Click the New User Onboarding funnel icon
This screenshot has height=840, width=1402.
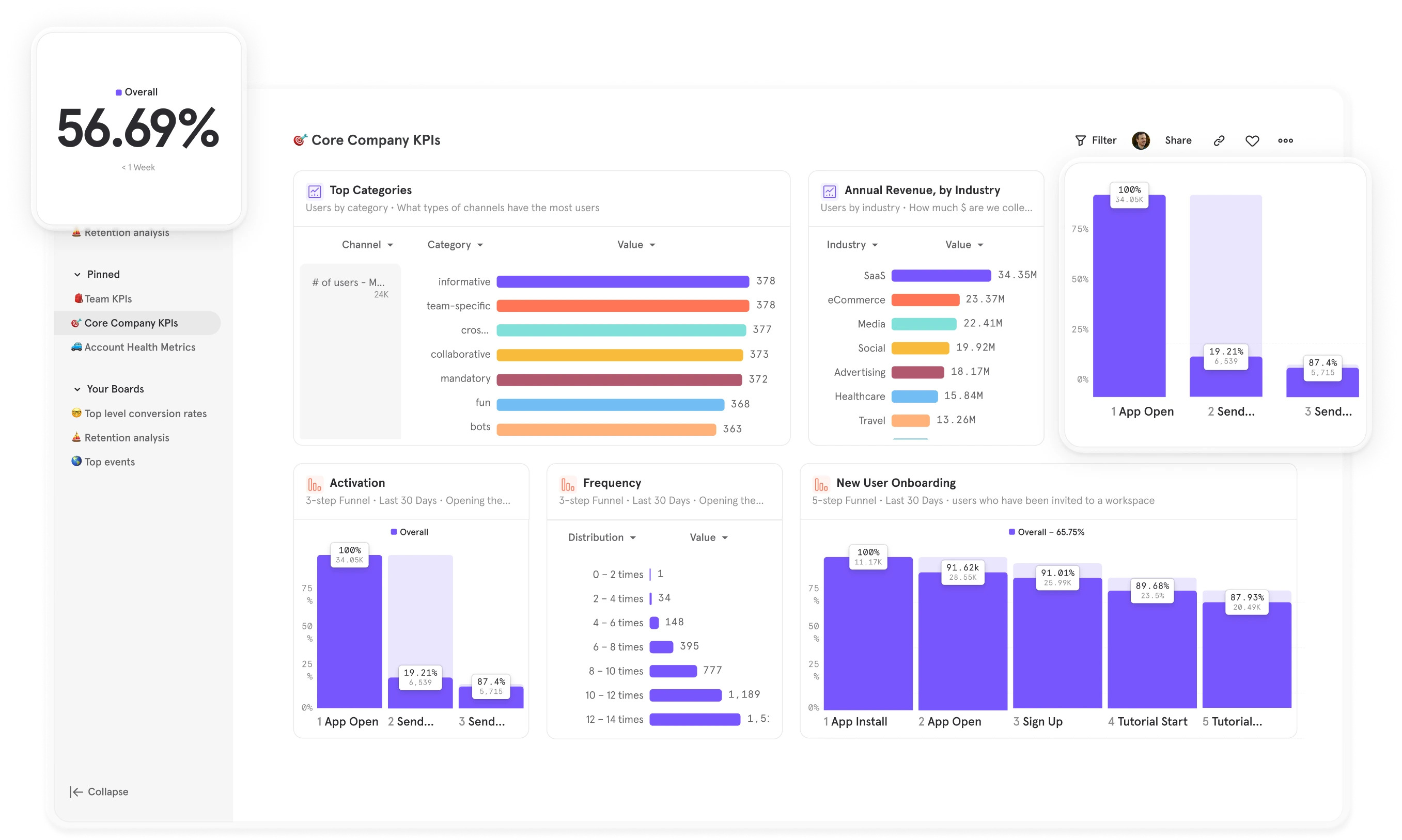pos(820,483)
